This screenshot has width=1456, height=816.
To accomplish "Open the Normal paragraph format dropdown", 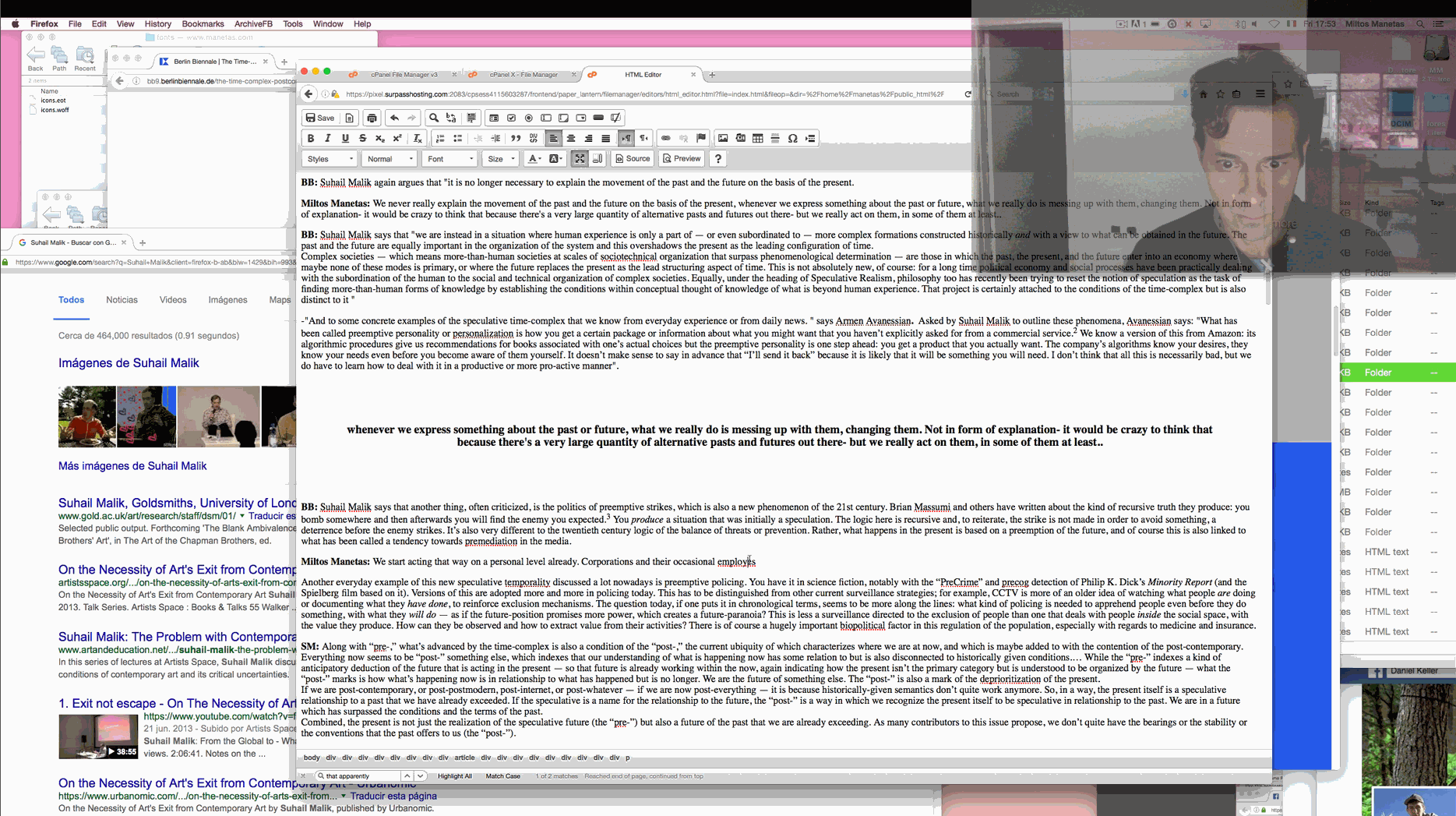I will [390, 159].
